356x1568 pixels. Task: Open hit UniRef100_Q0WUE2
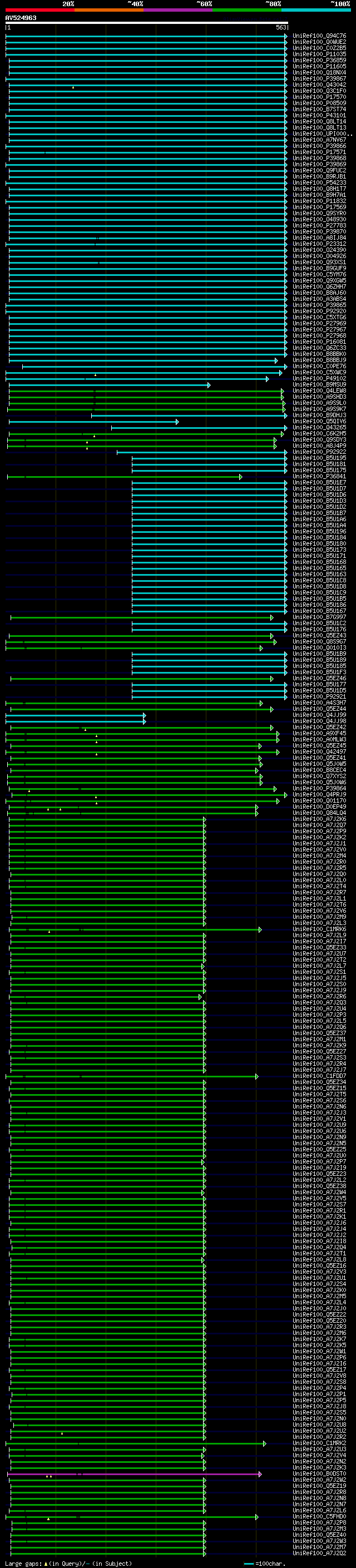(x=319, y=42)
